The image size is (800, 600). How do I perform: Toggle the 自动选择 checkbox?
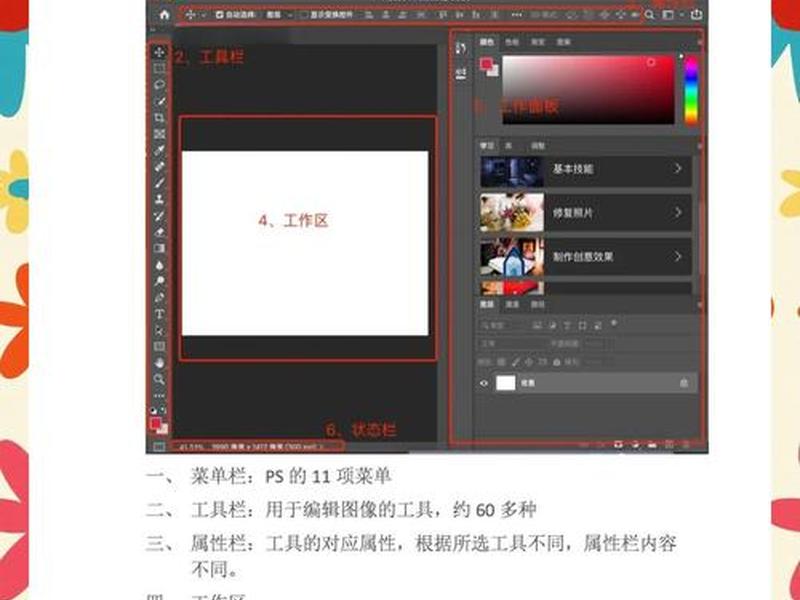[x=219, y=15]
